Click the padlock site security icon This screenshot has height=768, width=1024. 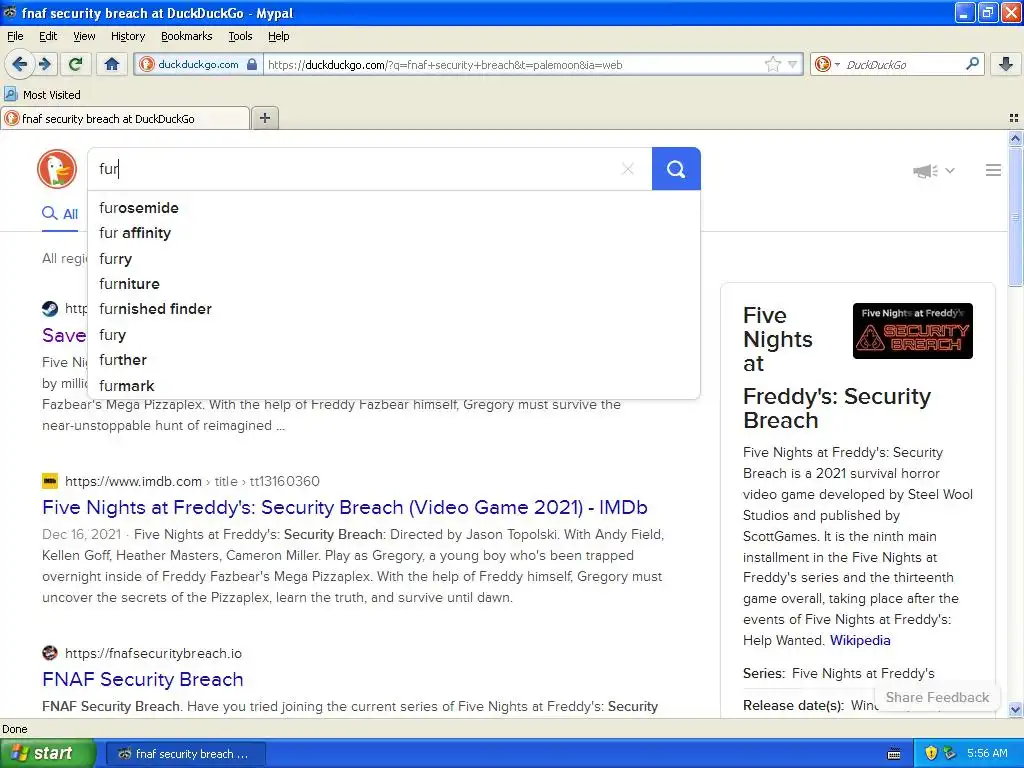point(252,64)
